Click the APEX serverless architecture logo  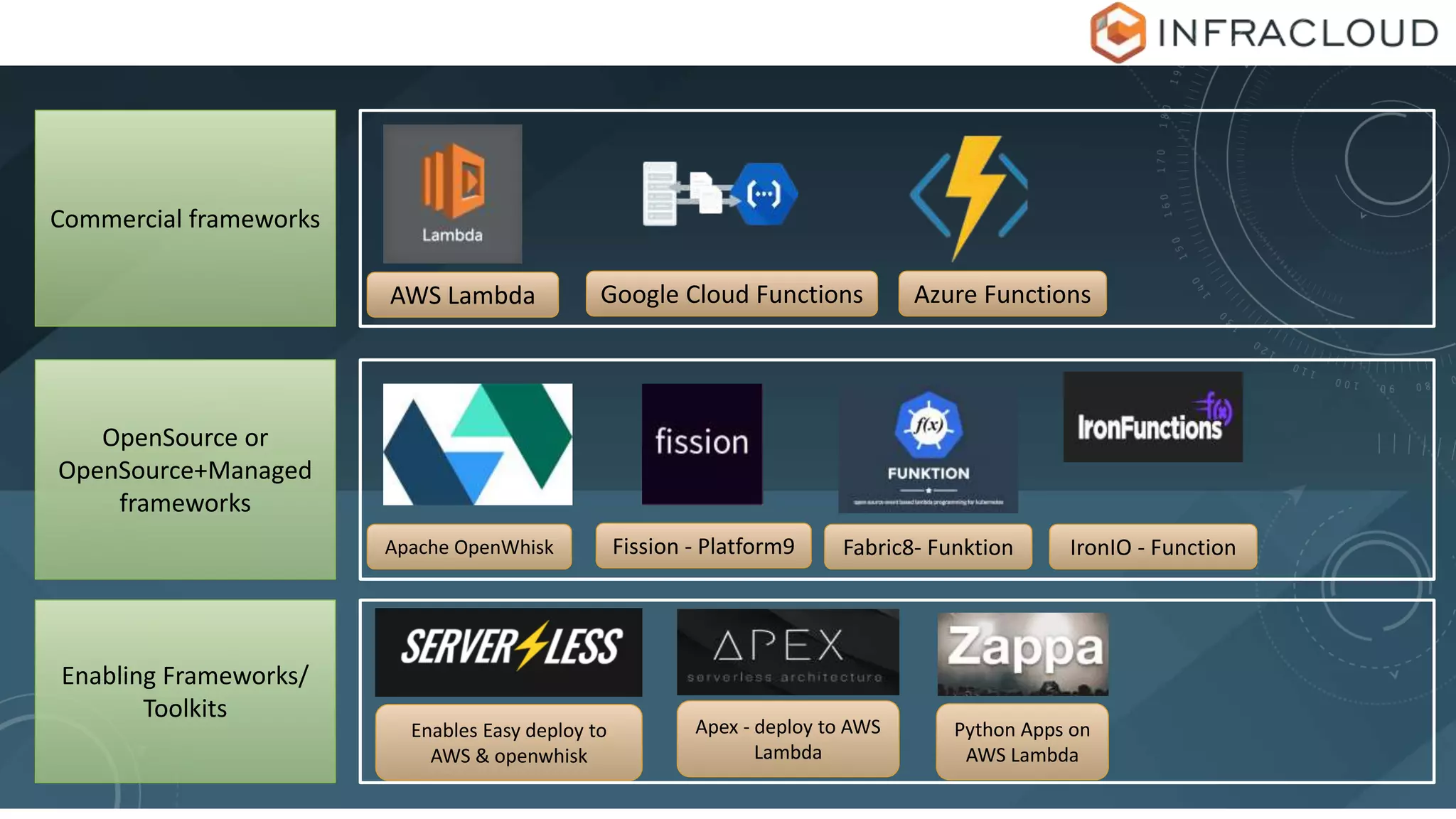pos(788,652)
